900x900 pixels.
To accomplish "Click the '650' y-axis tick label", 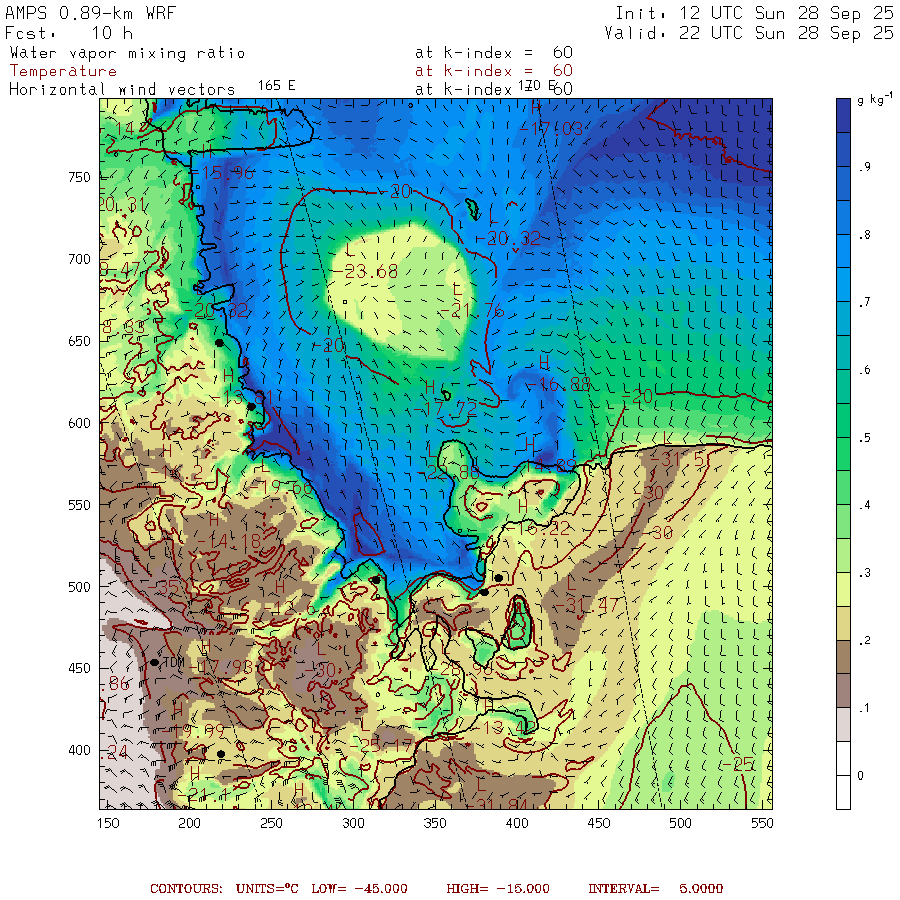I will 79,342.
